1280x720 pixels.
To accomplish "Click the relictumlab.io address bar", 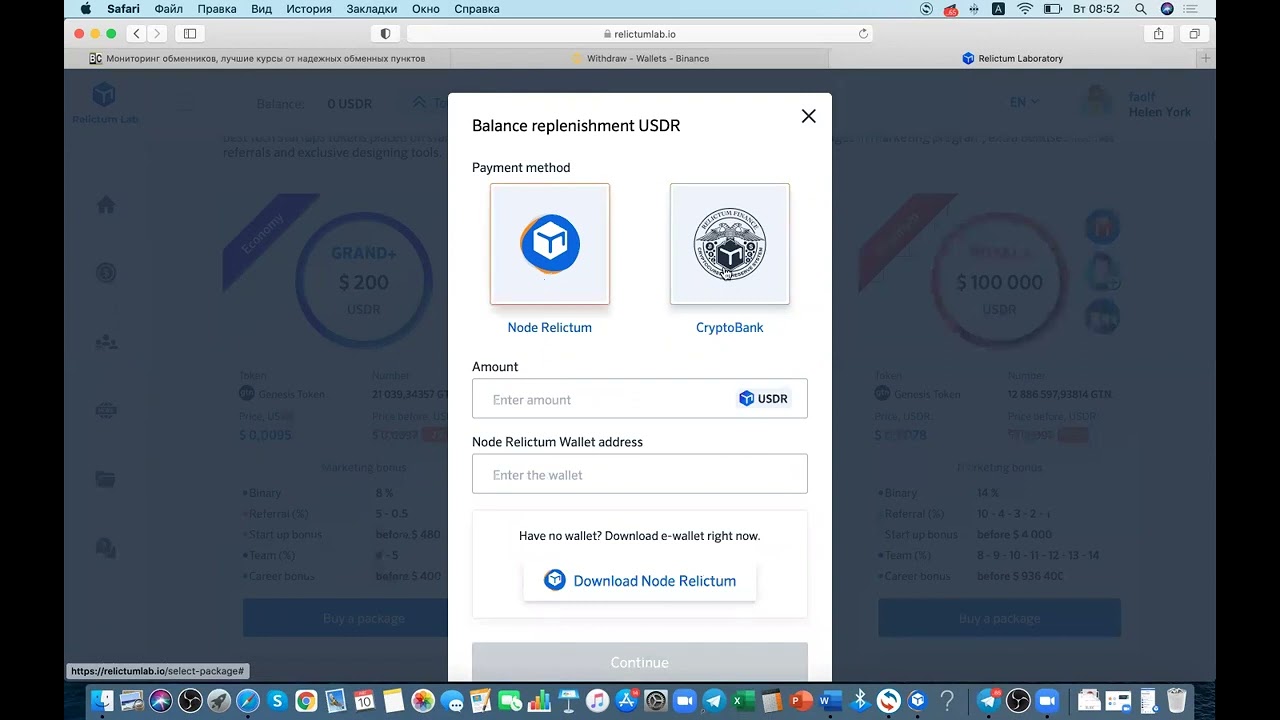I will [x=640, y=33].
